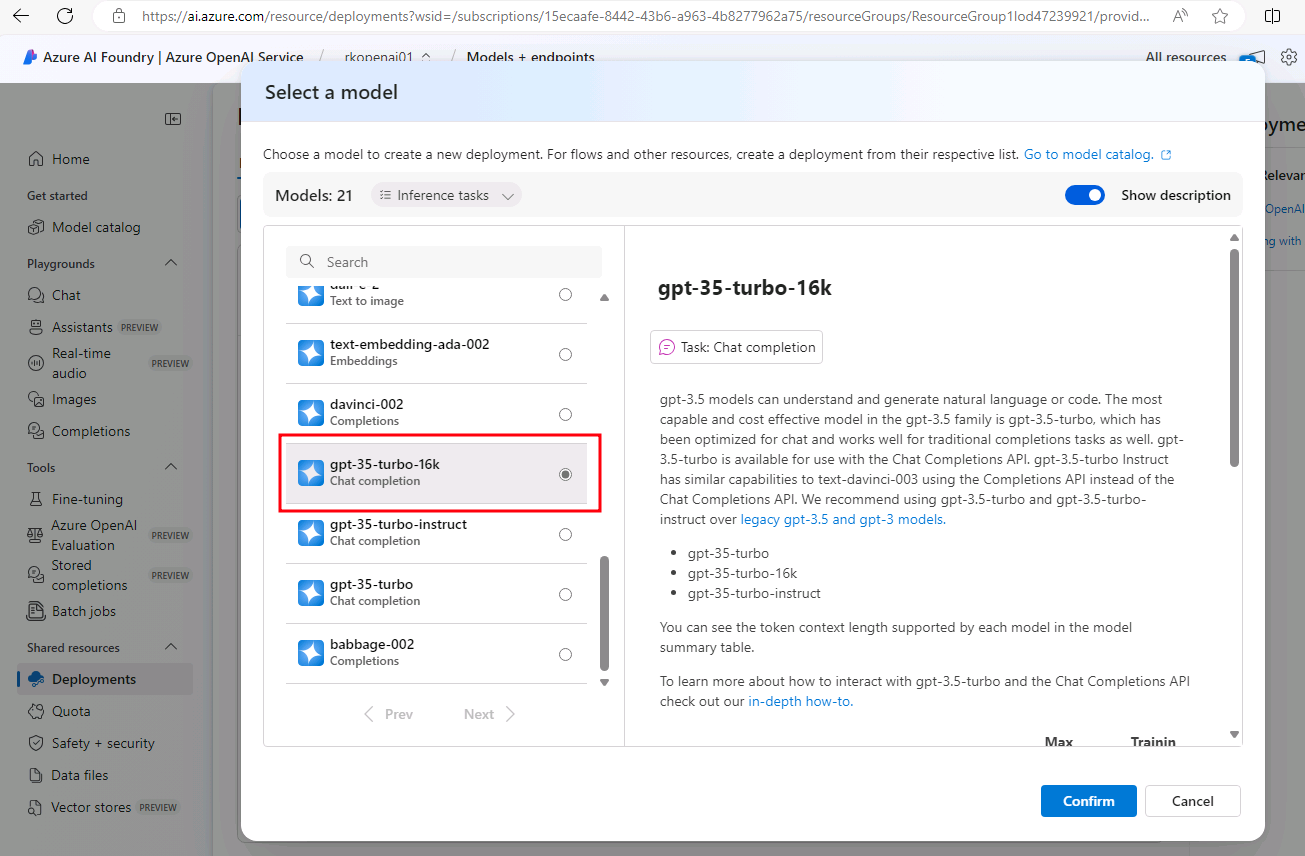1305x856 pixels.
Task: Open settings gear icon at top right
Action: click(x=1289, y=57)
